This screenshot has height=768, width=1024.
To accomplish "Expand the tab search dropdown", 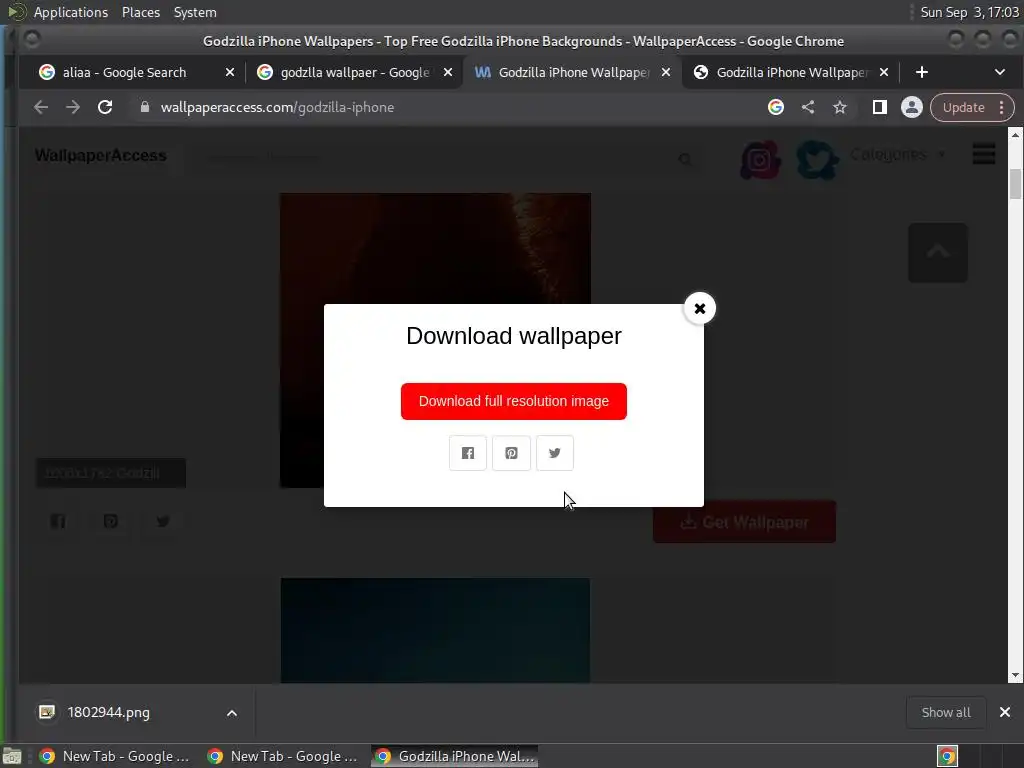I will point(999,72).
